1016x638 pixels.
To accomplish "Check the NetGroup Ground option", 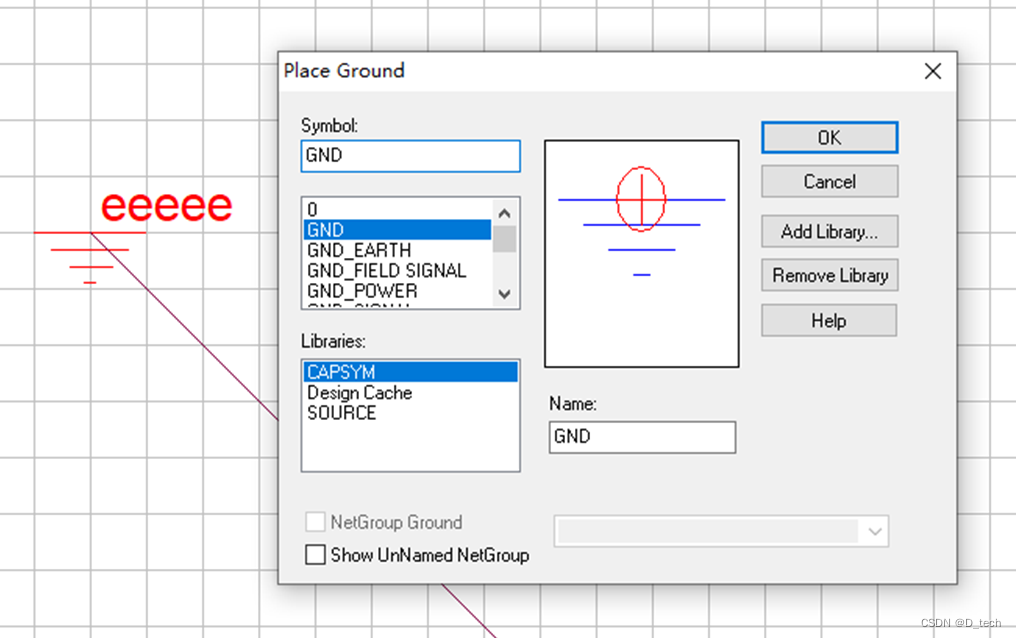I will tap(315, 522).
